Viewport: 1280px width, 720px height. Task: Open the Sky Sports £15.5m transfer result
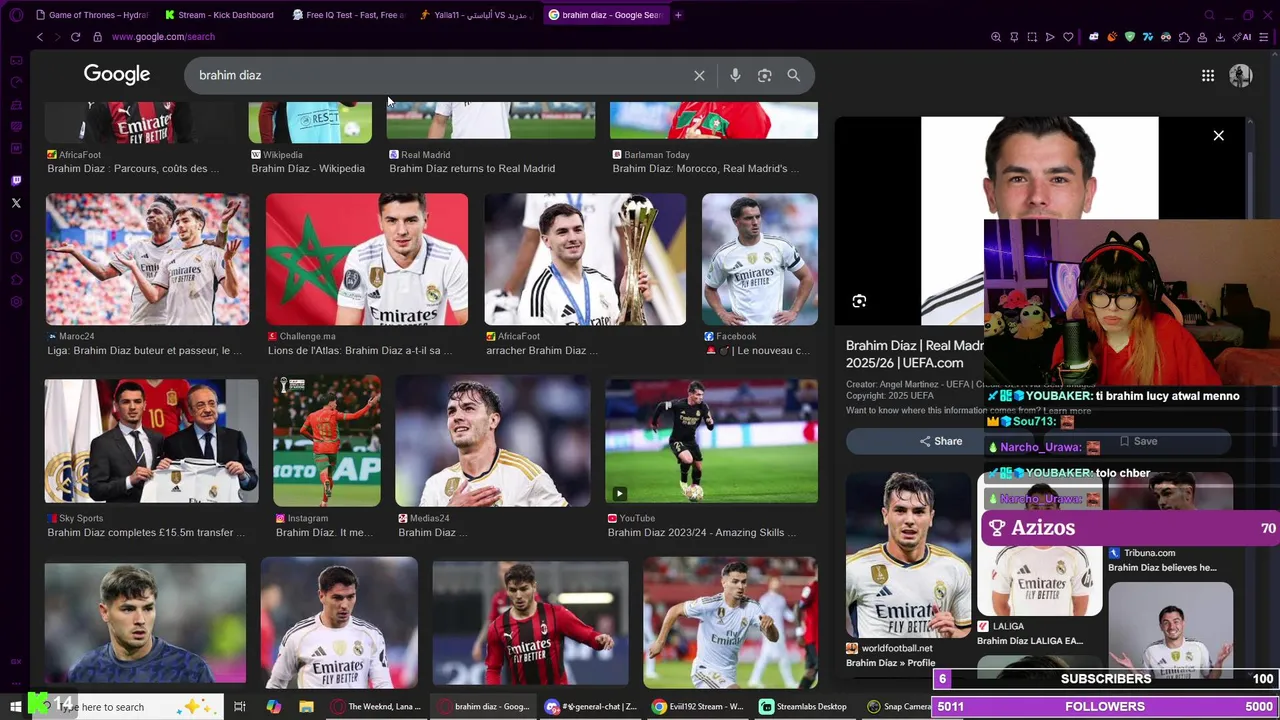[146, 533]
